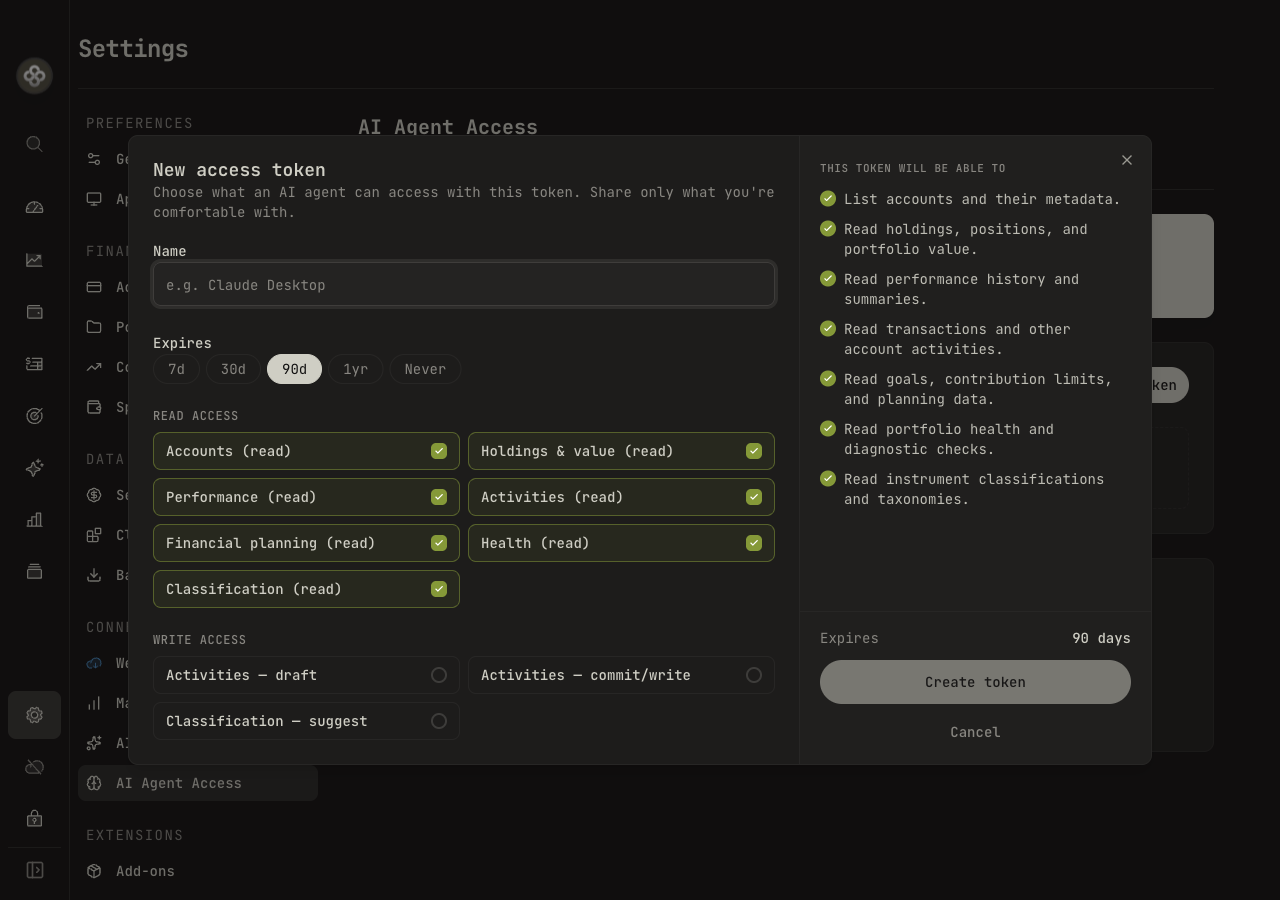Open the settings gear icon in rail
The width and height of the screenshot is (1280, 900).
34,715
